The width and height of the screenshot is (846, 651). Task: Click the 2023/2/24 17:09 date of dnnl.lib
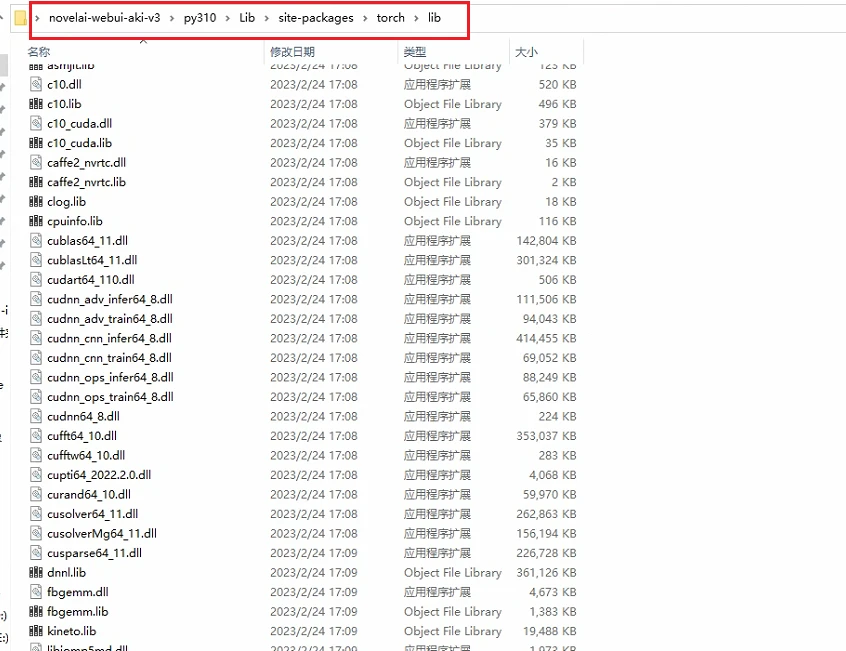(313, 572)
